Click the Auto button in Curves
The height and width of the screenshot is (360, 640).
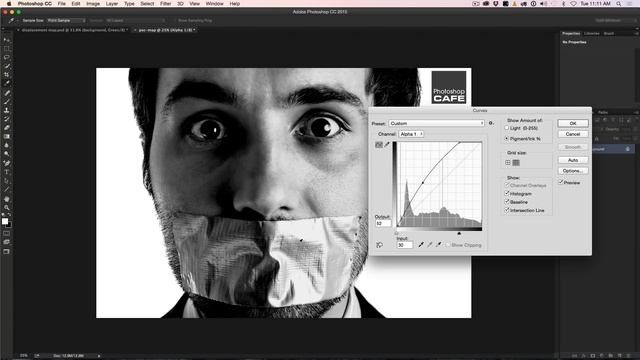click(x=573, y=160)
